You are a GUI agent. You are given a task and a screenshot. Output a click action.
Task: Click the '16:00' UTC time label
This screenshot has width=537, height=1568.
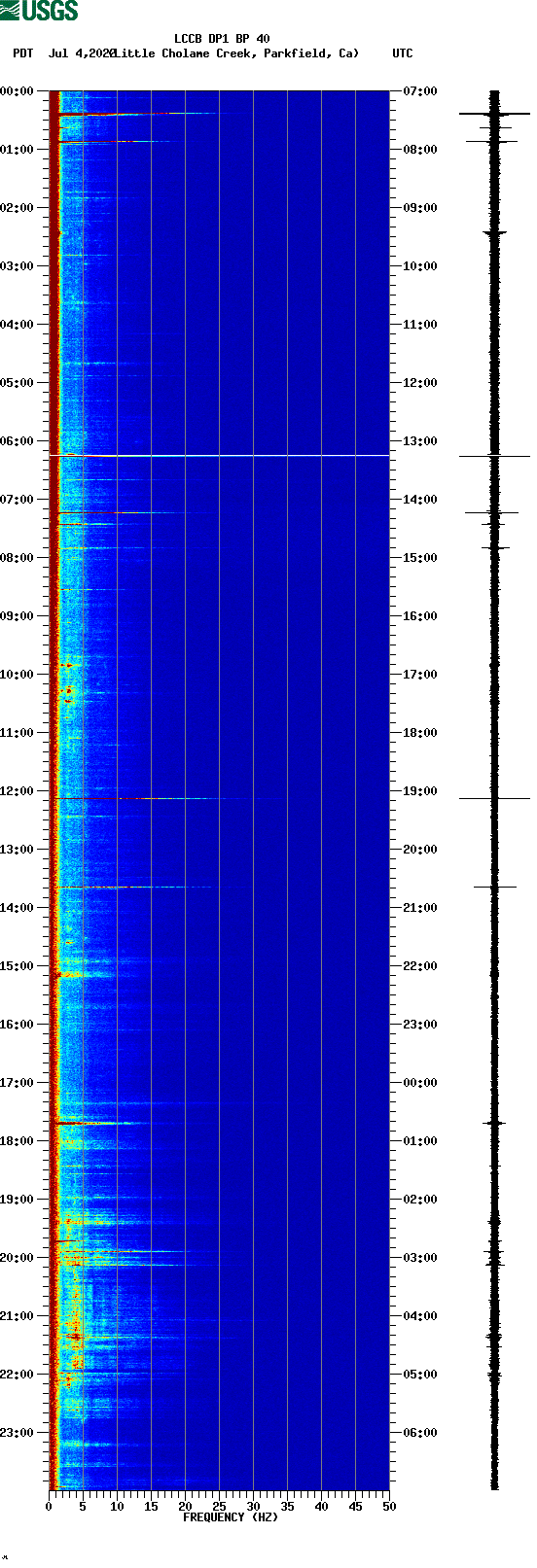[419, 616]
